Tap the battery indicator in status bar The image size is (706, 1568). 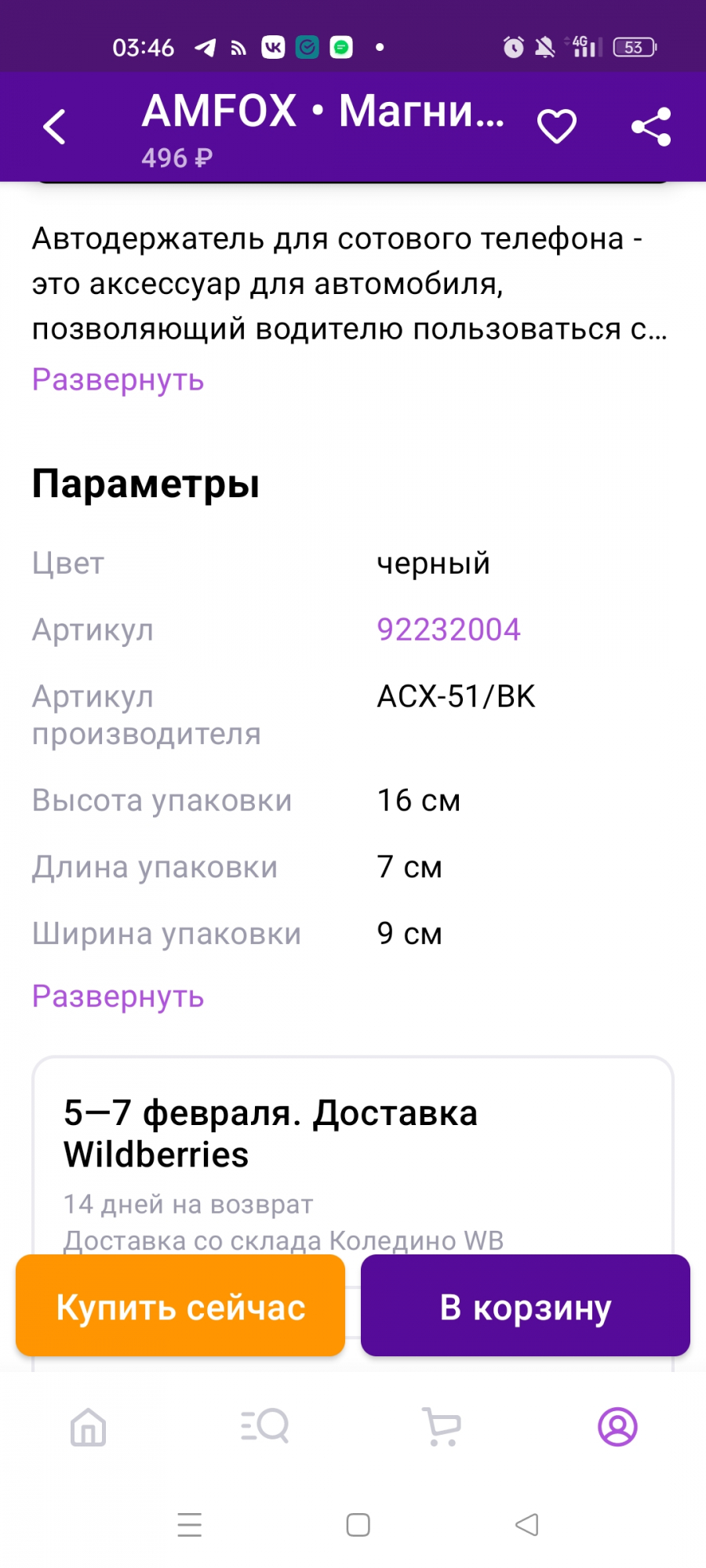(x=635, y=48)
